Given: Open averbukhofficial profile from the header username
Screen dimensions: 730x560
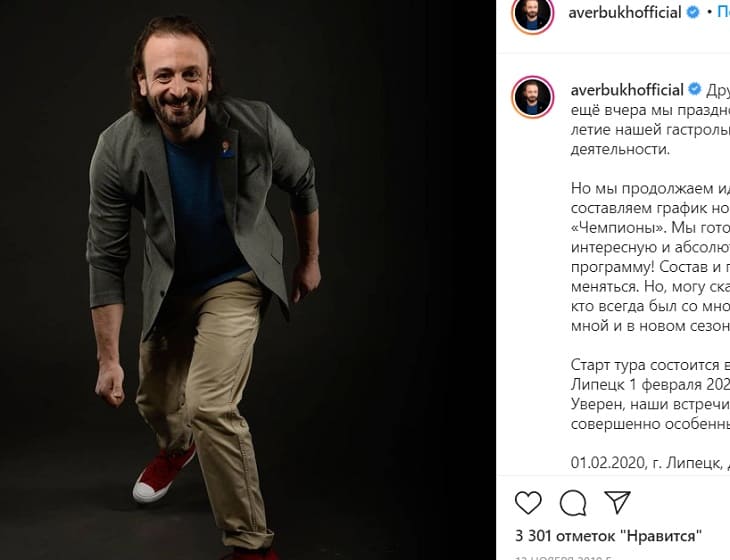Looking at the screenshot, I should (x=626, y=13).
